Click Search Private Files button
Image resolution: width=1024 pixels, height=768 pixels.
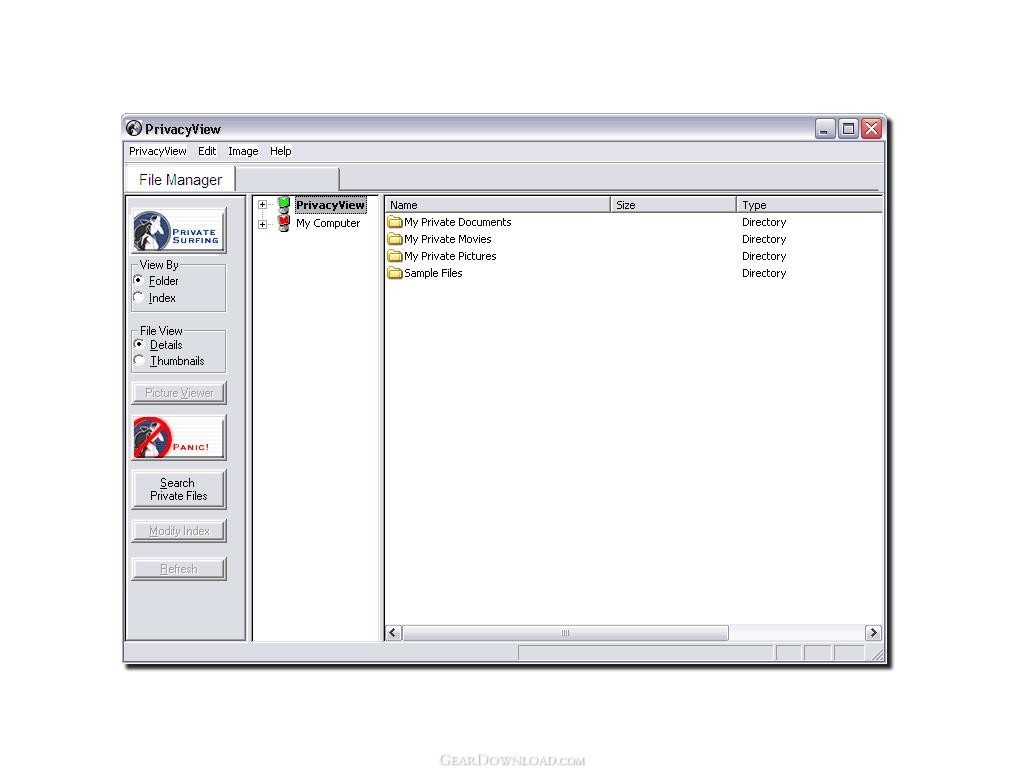[178, 489]
